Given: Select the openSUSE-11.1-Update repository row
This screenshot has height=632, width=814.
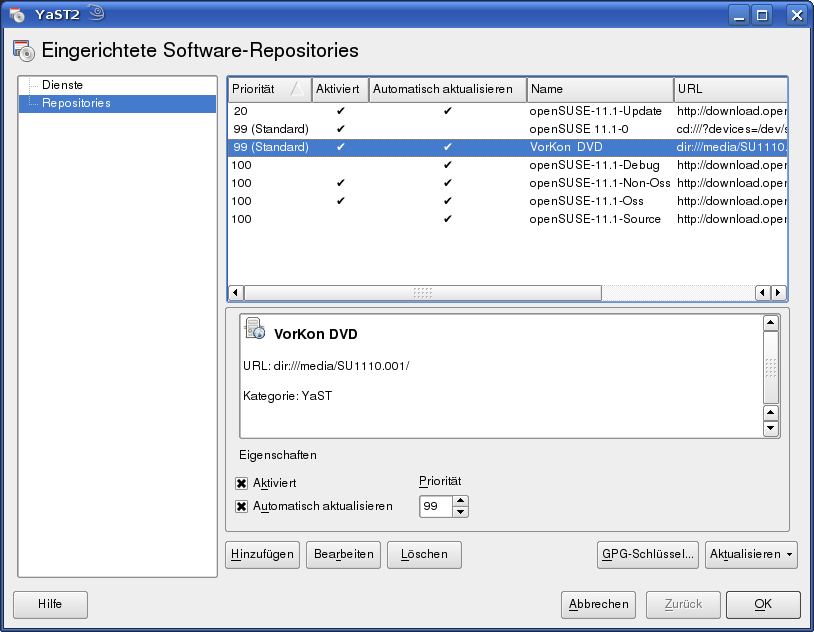Looking at the screenshot, I should (x=508, y=111).
